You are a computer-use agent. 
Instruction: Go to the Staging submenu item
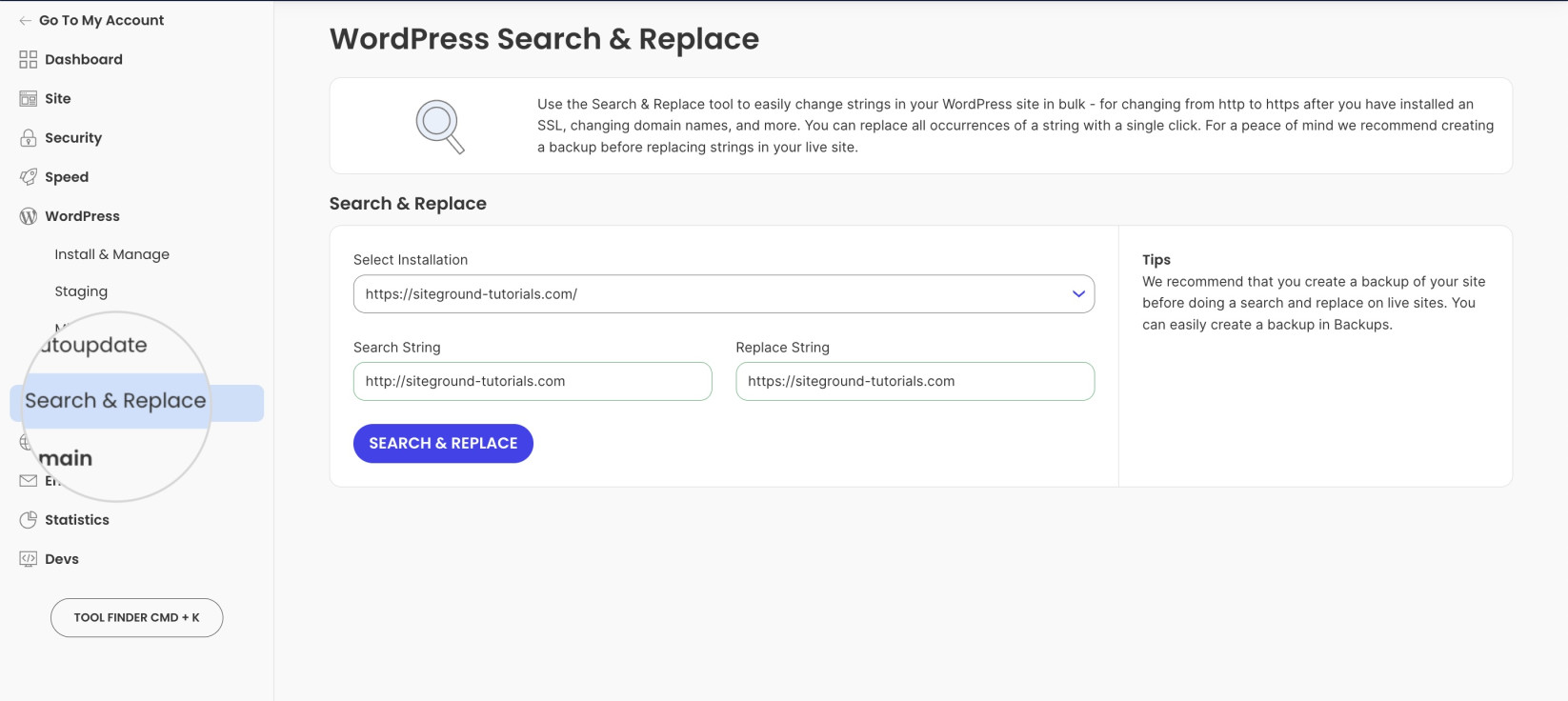click(x=81, y=291)
